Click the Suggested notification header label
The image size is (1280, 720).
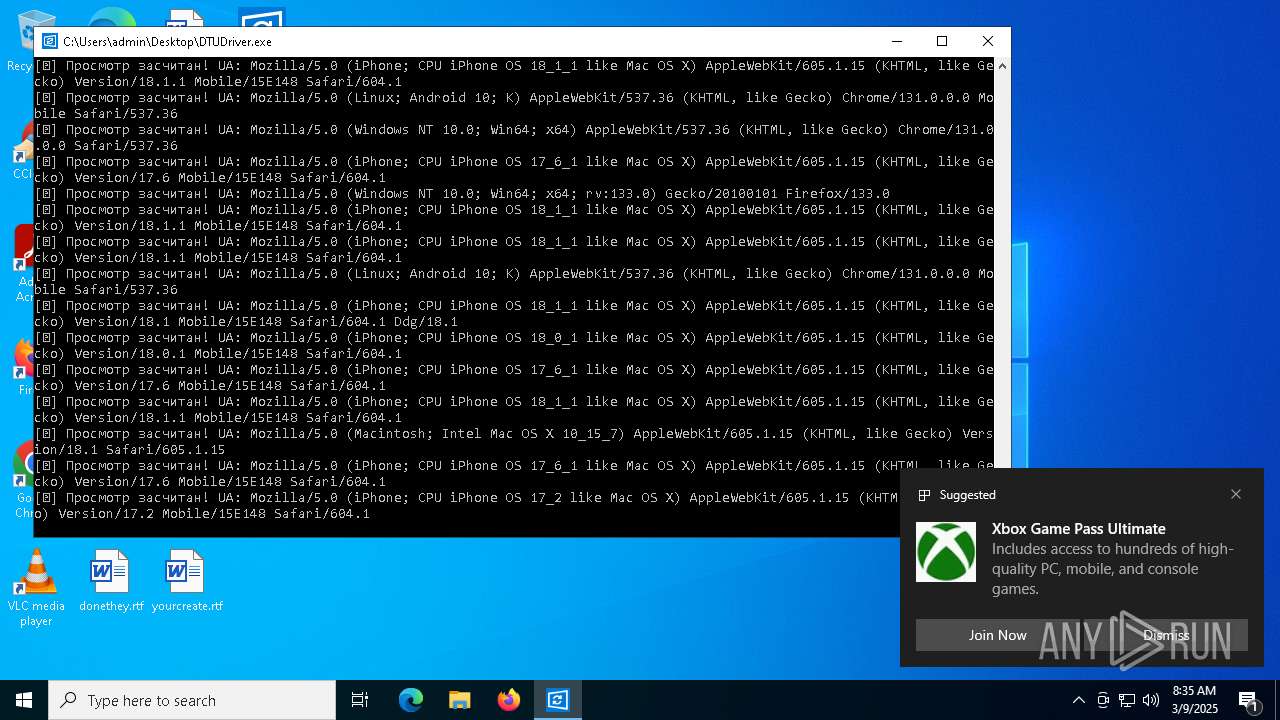[967, 495]
